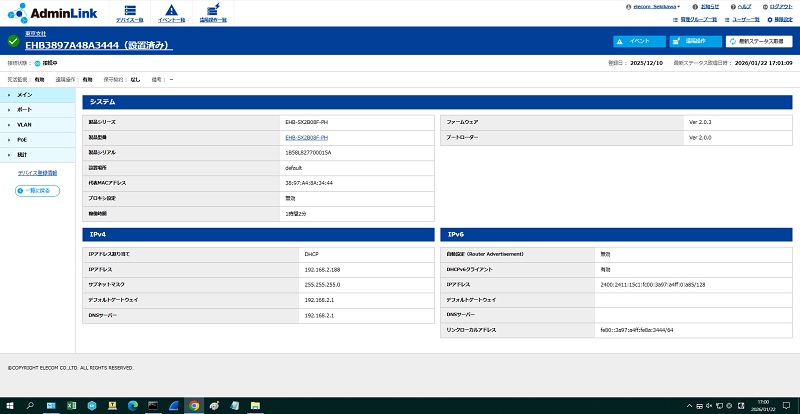
Task: Click the 一覧に戻る back button
Action: 31,190
